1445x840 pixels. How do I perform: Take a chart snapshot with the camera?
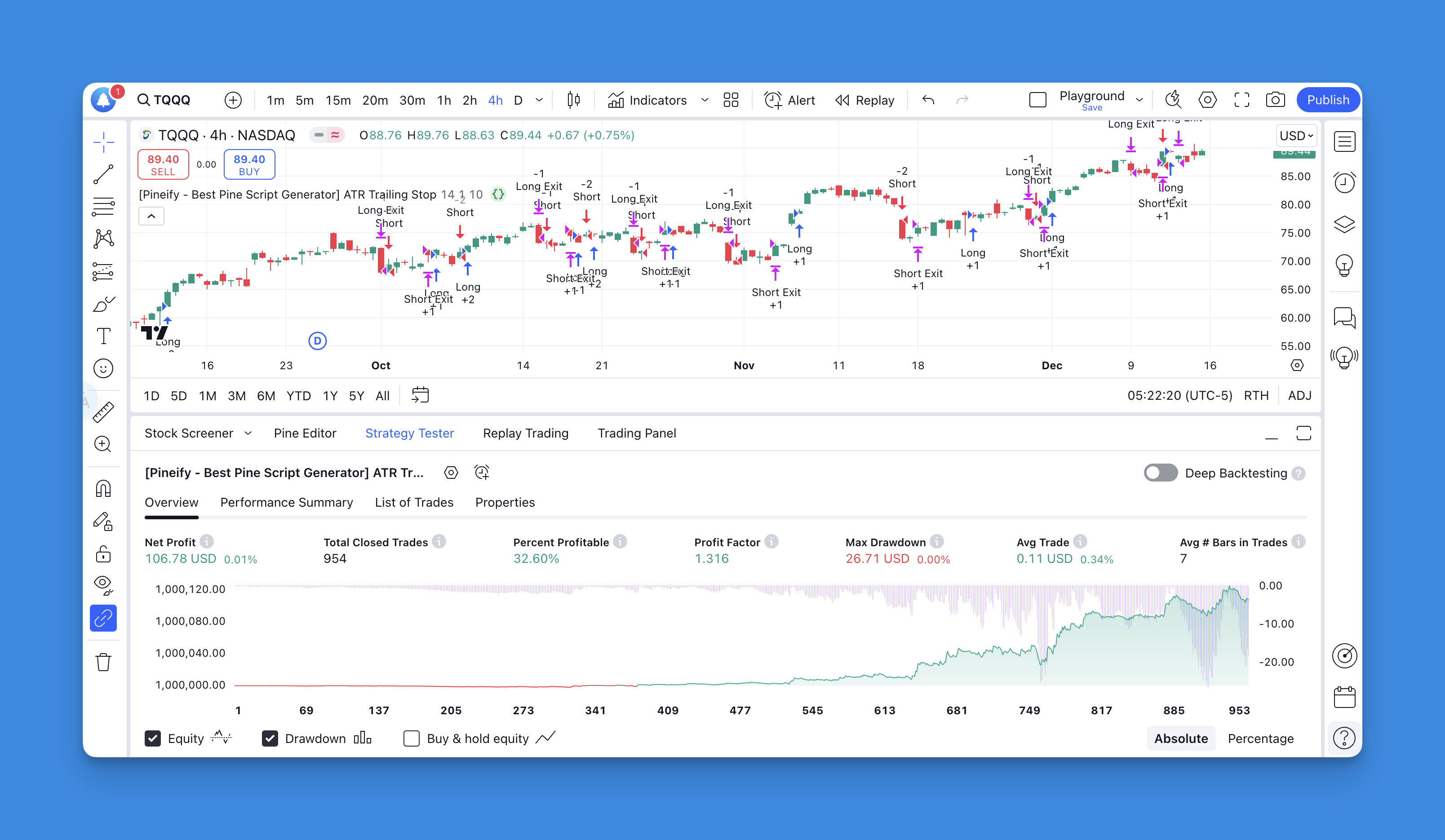click(1275, 100)
